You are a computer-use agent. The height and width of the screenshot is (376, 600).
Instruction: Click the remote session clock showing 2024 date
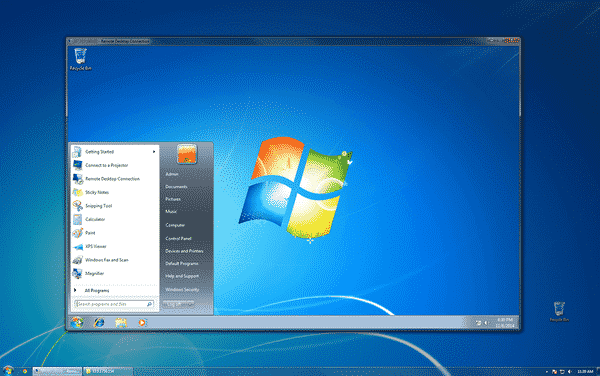point(505,323)
